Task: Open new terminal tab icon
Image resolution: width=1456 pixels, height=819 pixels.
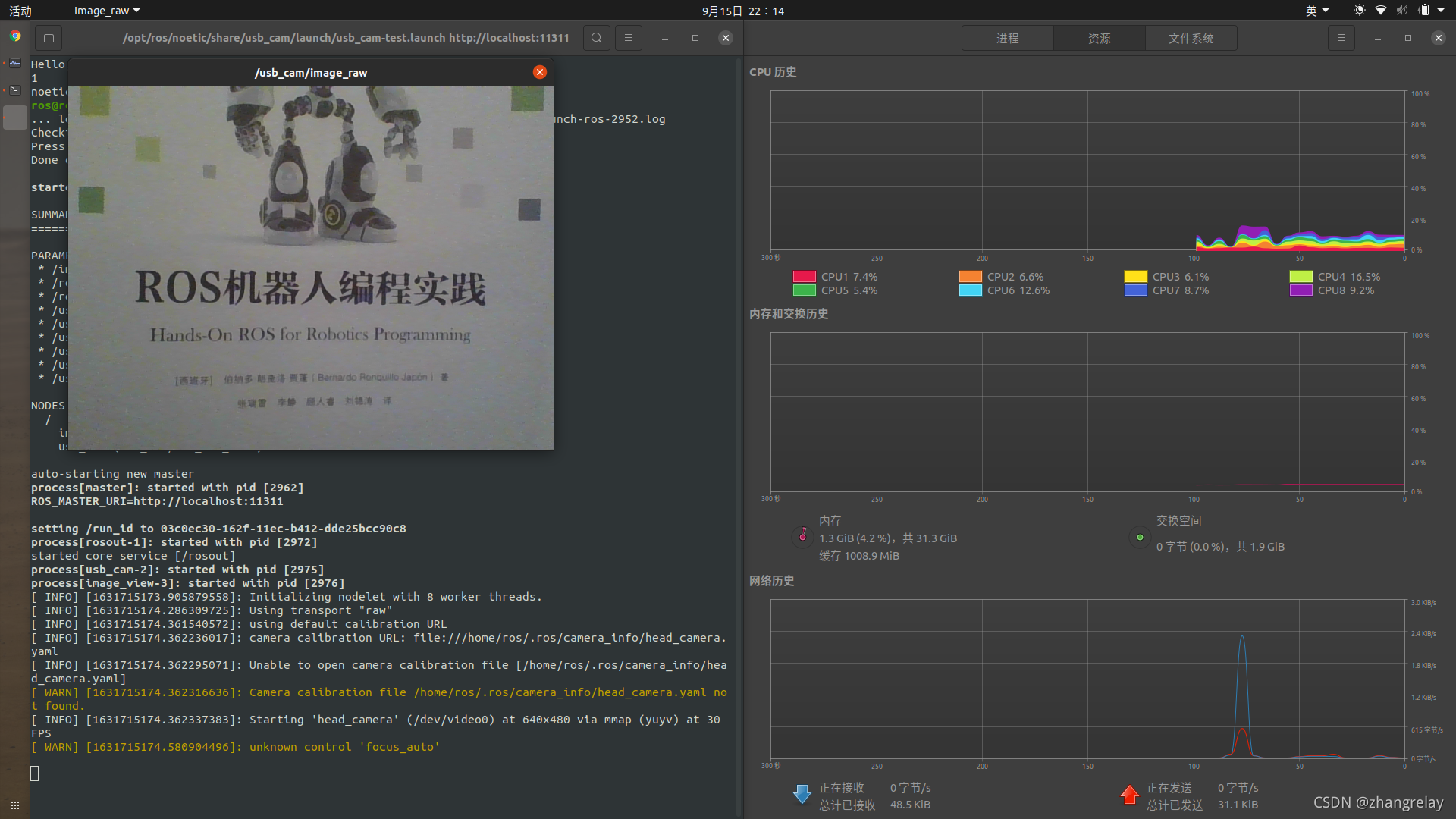Action: (x=49, y=38)
